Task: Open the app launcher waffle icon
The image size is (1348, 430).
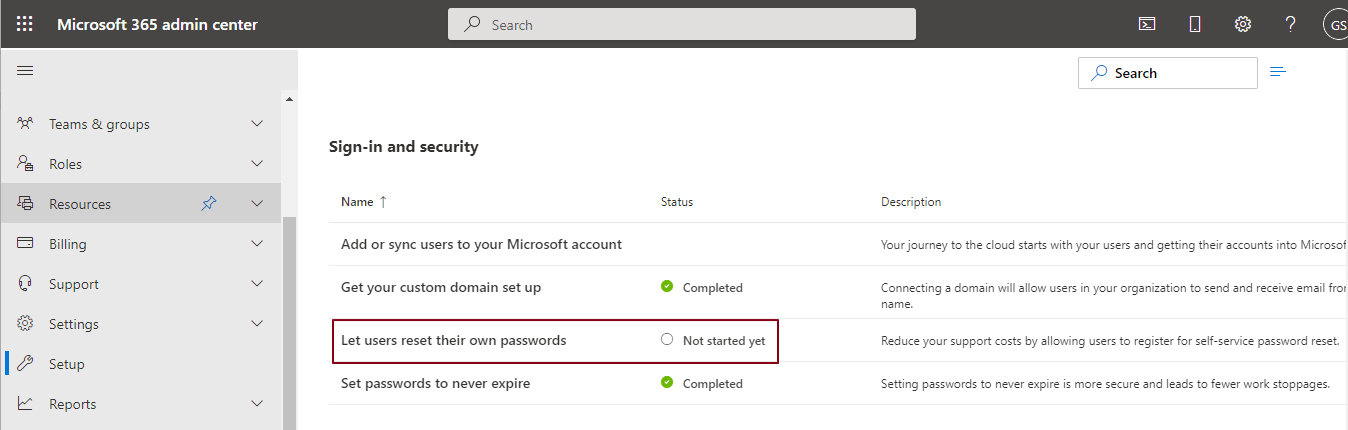Action: (x=24, y=24)
